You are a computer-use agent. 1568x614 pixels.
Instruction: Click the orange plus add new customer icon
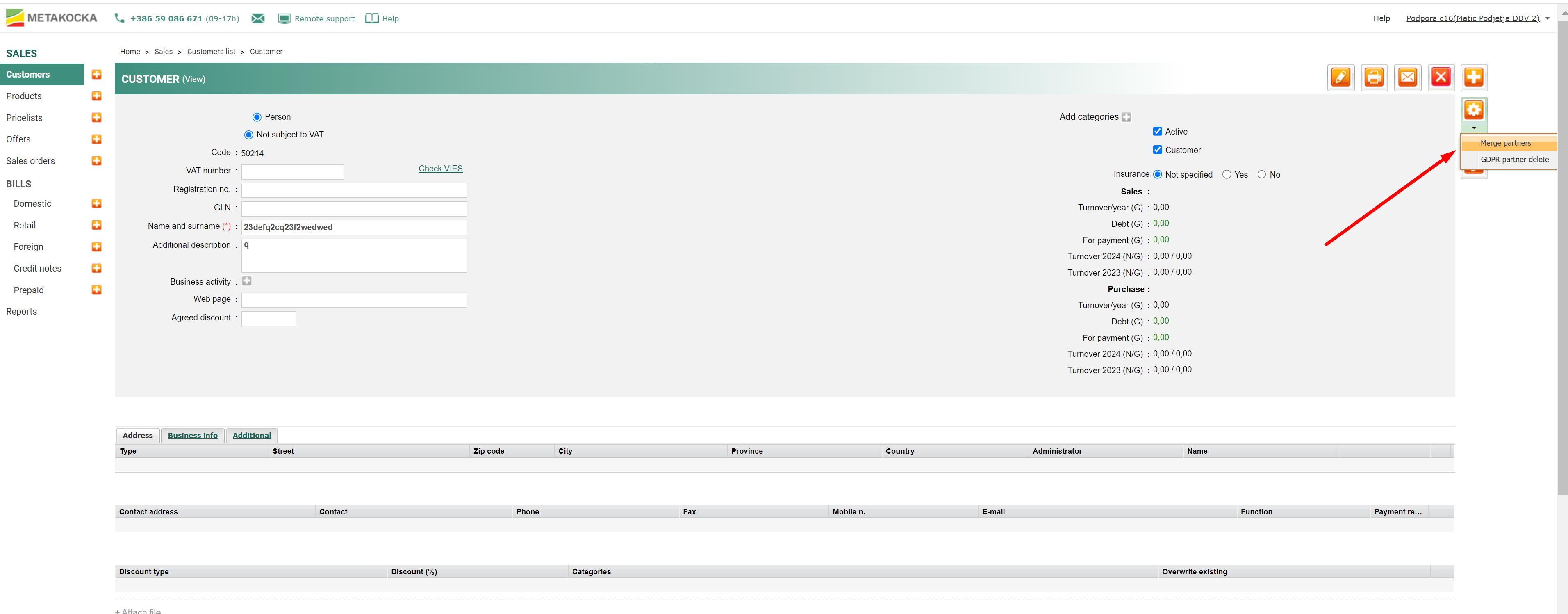[1474, 78]
